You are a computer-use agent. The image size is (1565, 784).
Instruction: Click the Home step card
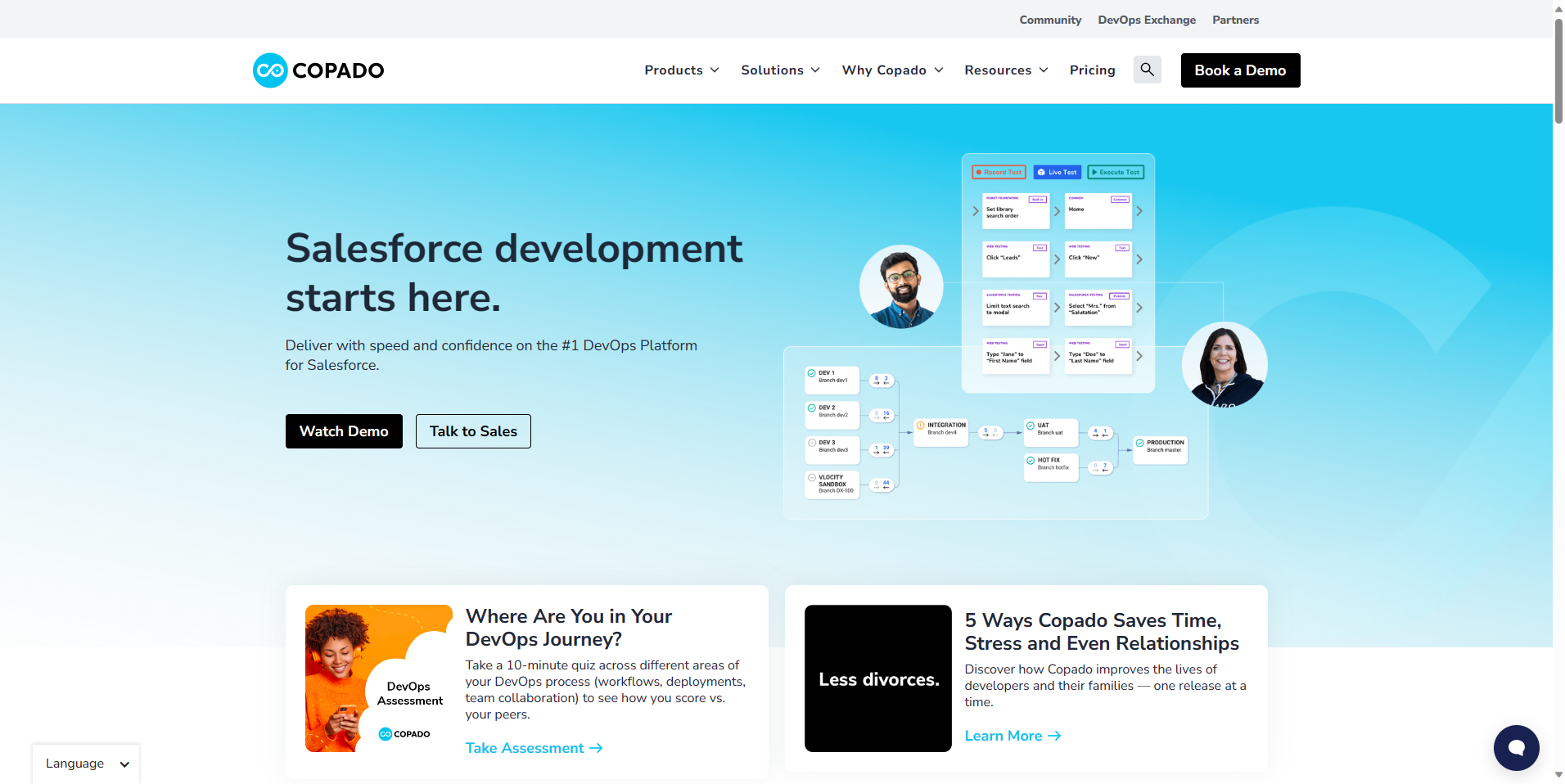tap(1098, 211)
